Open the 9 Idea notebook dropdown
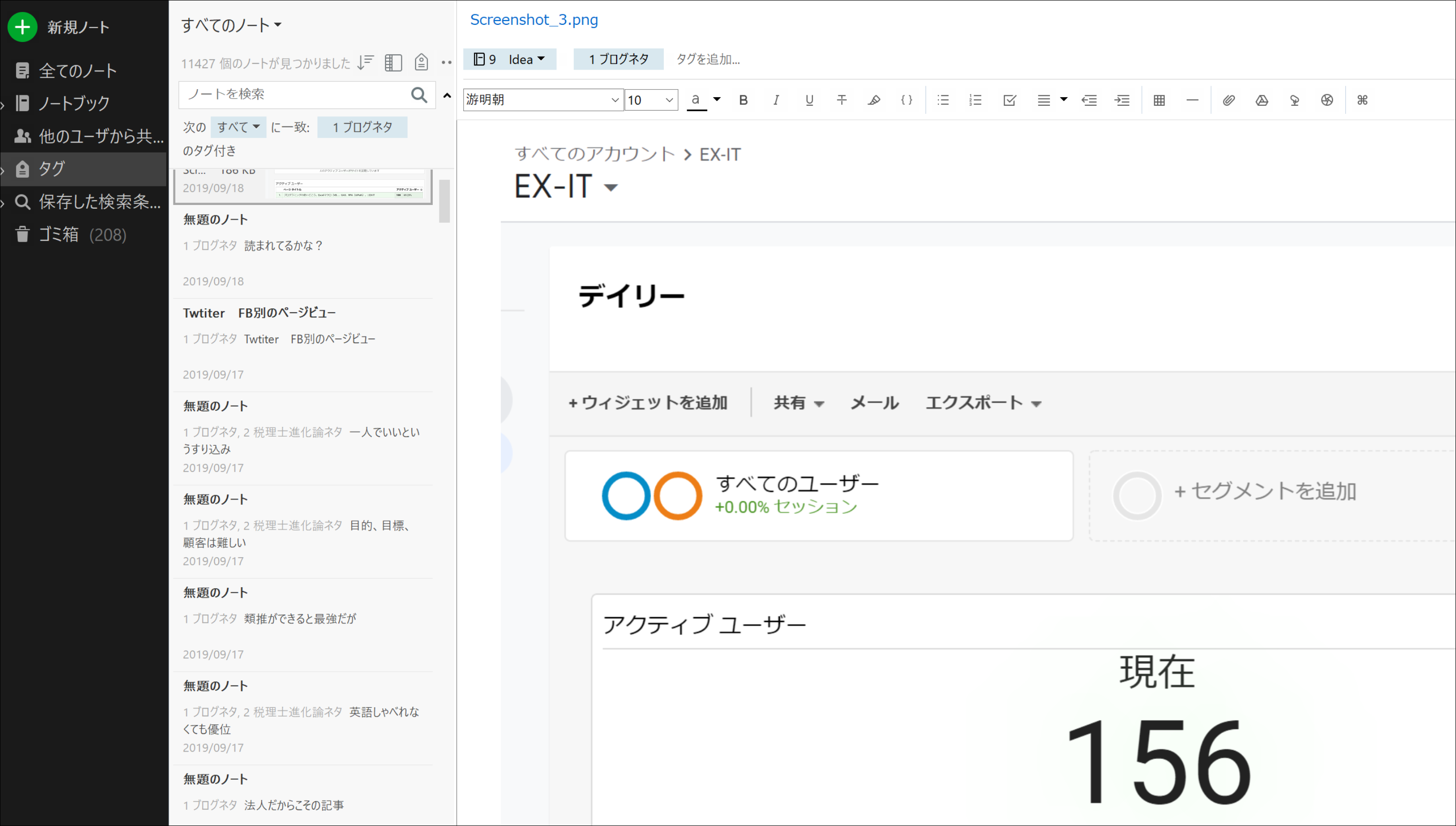The height and width of the screenshot is (826, 1456). tap(509, 59)
